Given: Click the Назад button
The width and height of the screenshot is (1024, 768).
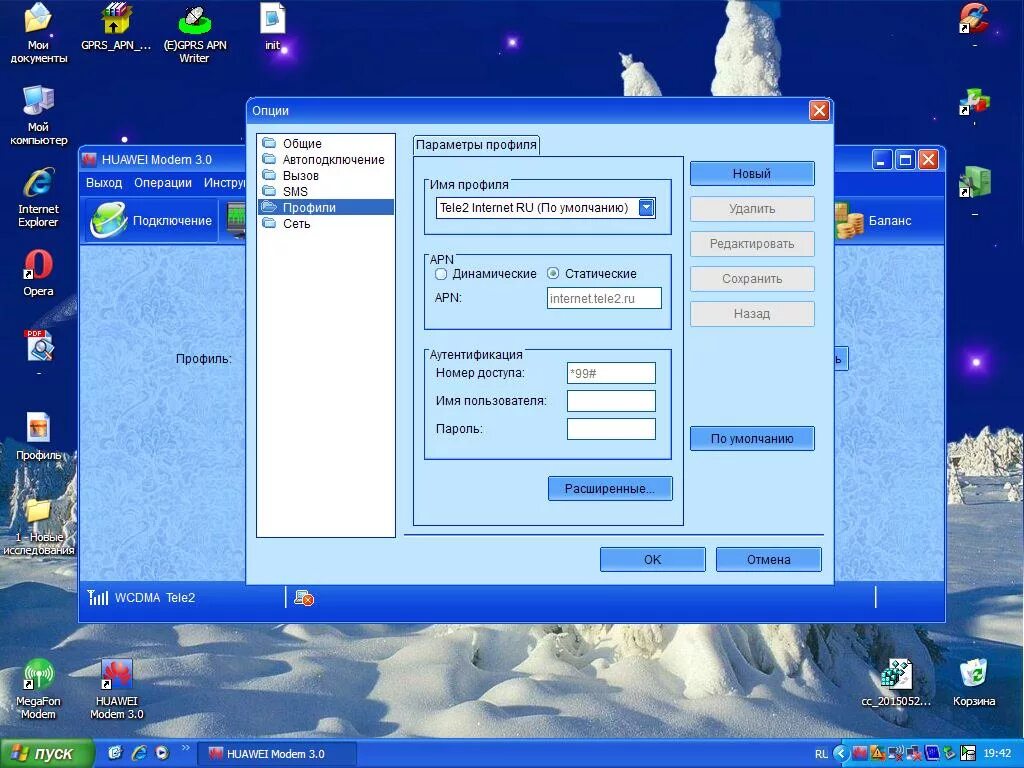Looking at the screenshot, I should point(752,313).
